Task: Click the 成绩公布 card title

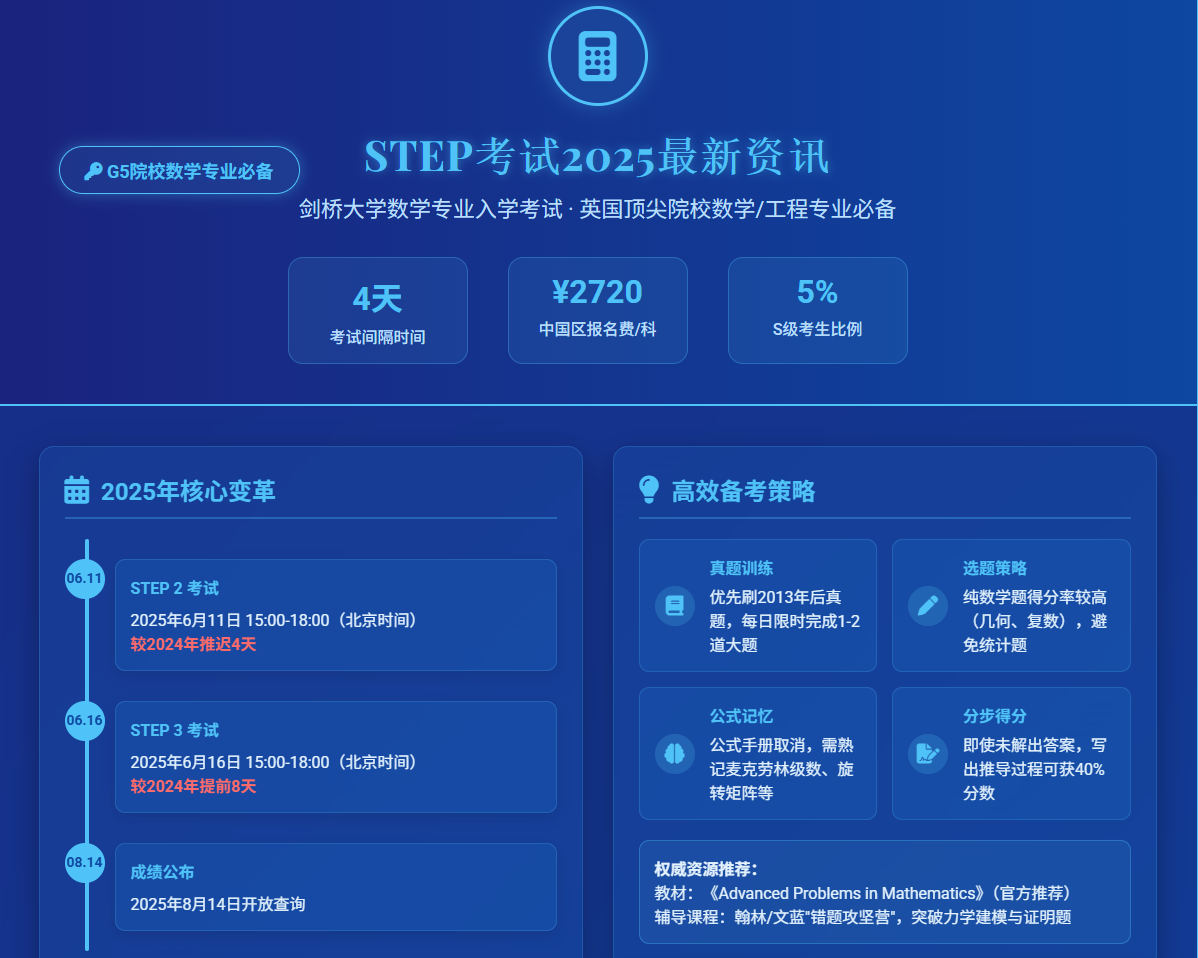Action: click(162, 872)
